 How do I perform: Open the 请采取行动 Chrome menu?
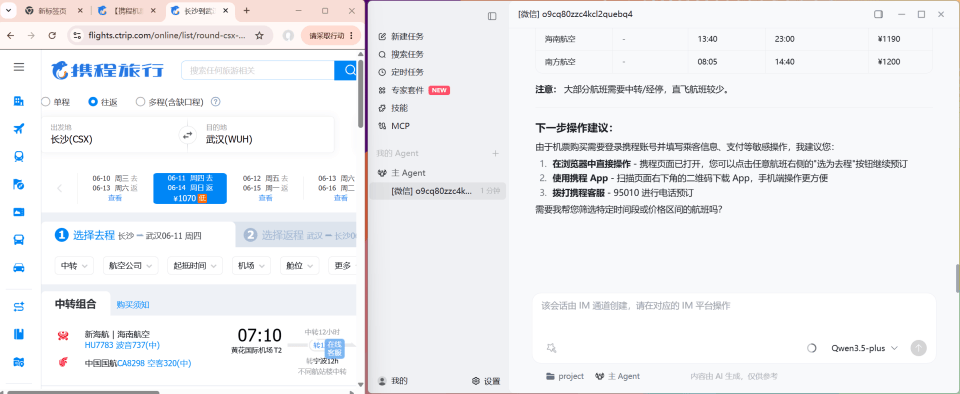click(331, 35)
